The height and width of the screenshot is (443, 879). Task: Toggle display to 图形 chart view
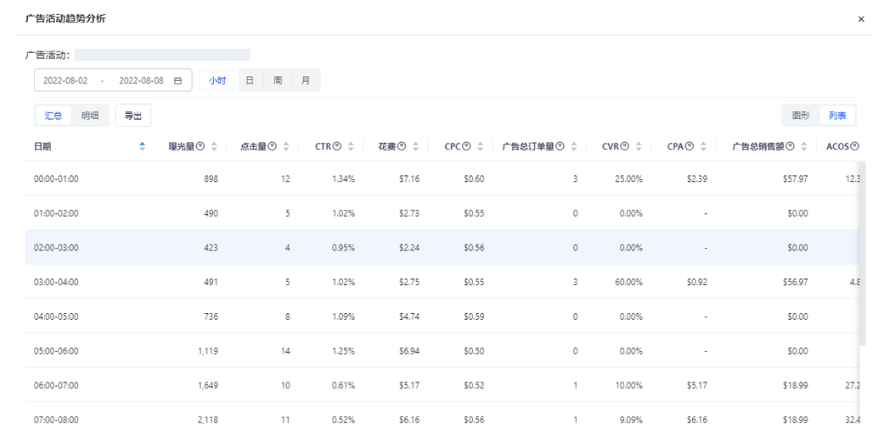pyautogui.click(x=800, y=115)
